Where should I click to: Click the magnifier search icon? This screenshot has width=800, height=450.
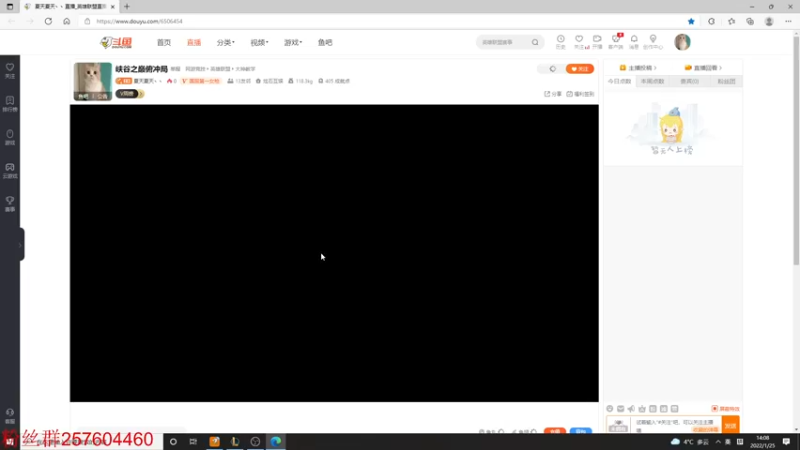(x=535, y=42)
